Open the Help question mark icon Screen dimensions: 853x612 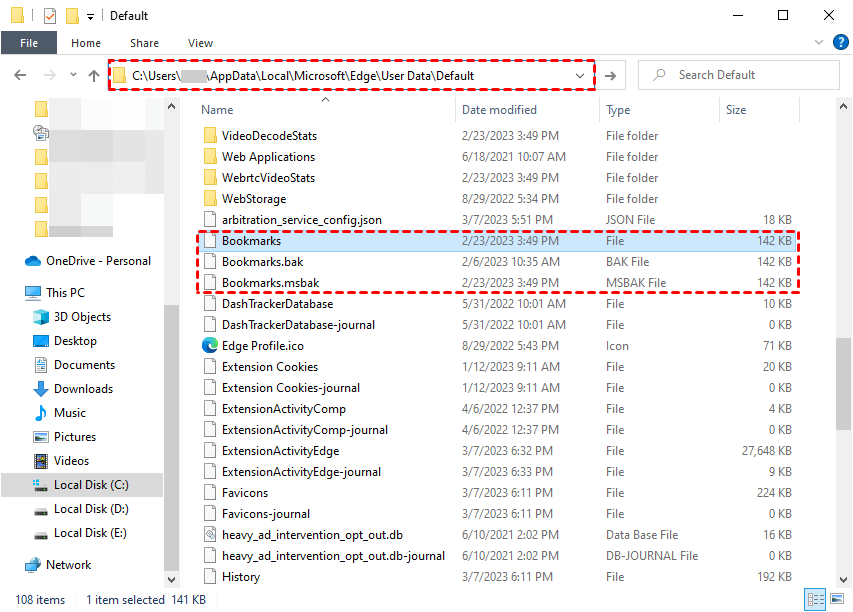(x=840, y=42)
